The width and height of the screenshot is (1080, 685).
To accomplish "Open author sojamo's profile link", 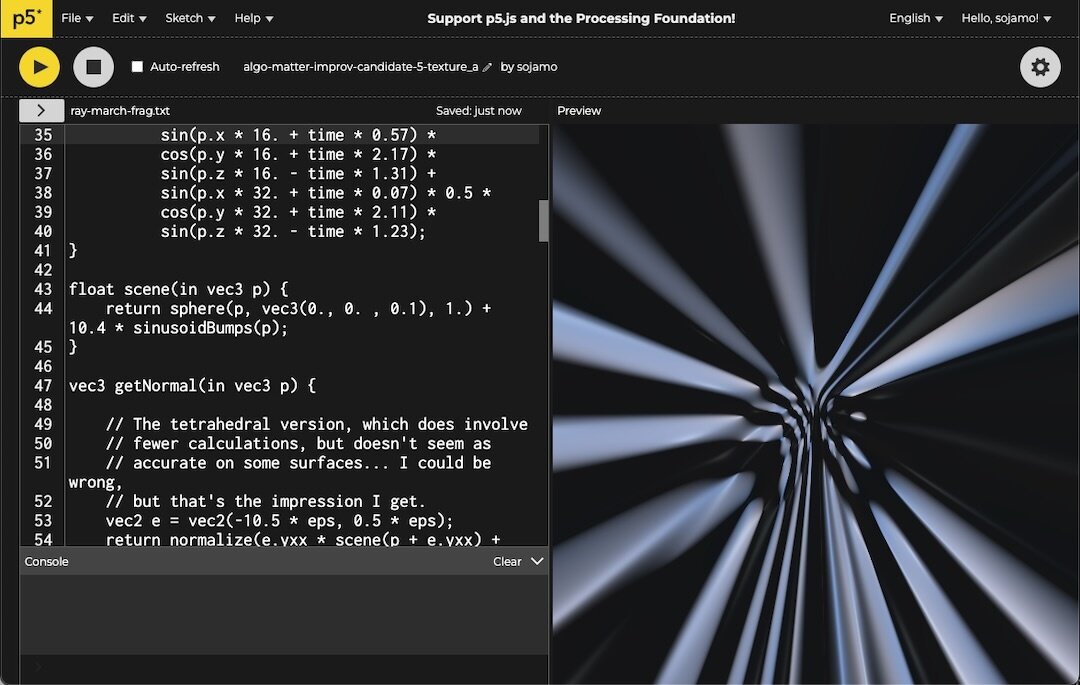I will coord(537,67).
